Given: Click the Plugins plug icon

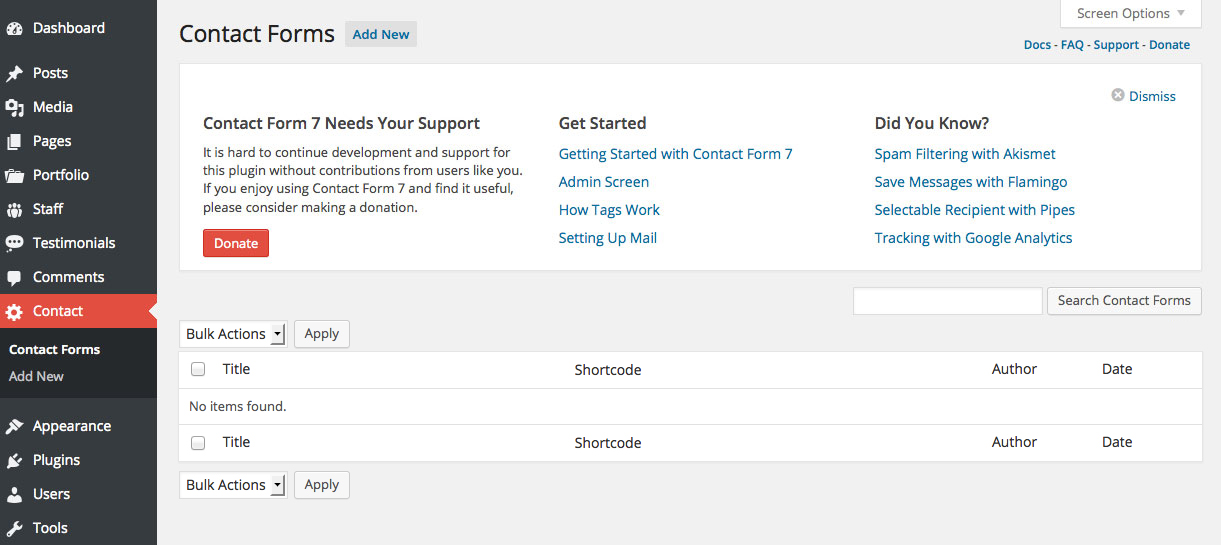Looking at the screenshot, I should point(14,460).
